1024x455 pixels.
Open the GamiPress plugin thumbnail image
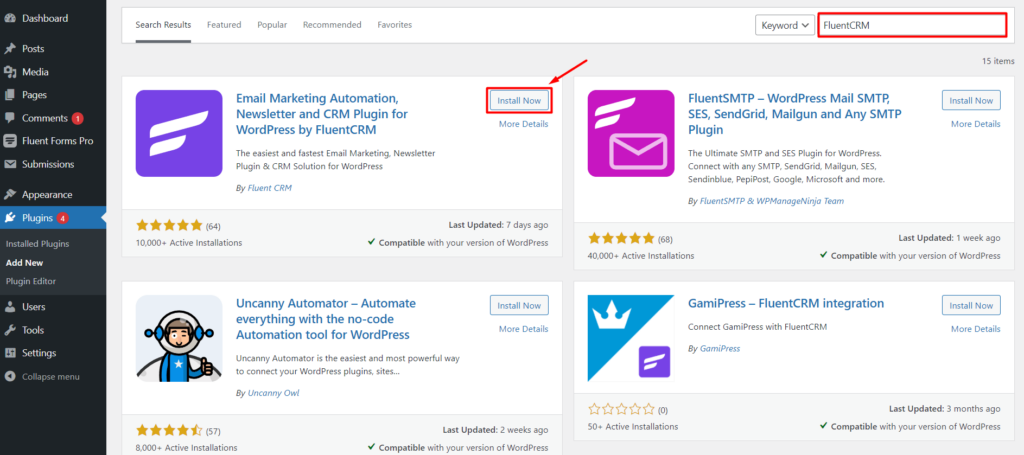click(x=631, y=338)
